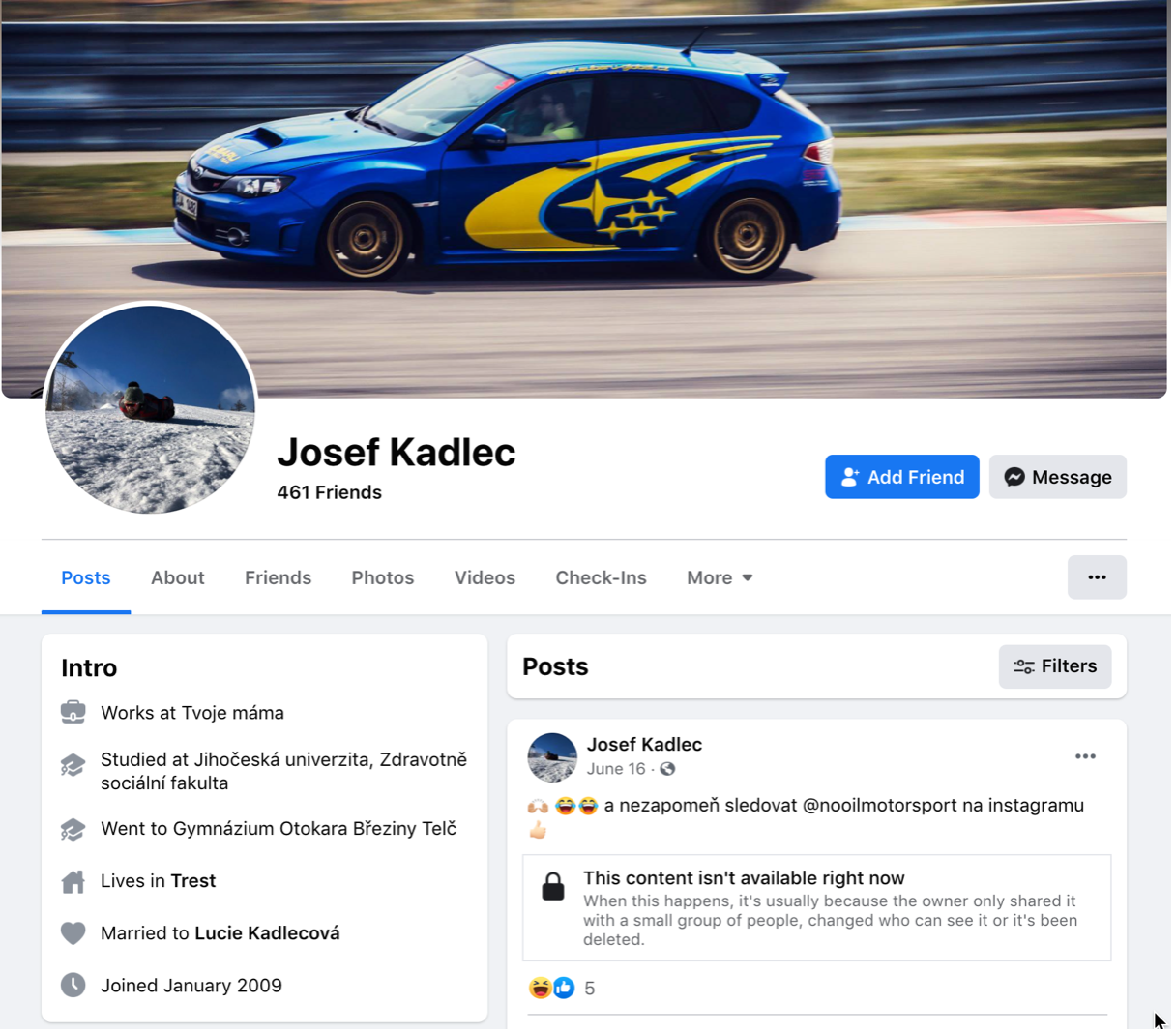The height and width of the screenshot is (1034, 1176).
Task: Go to the Photos tab
Action: 383,577
